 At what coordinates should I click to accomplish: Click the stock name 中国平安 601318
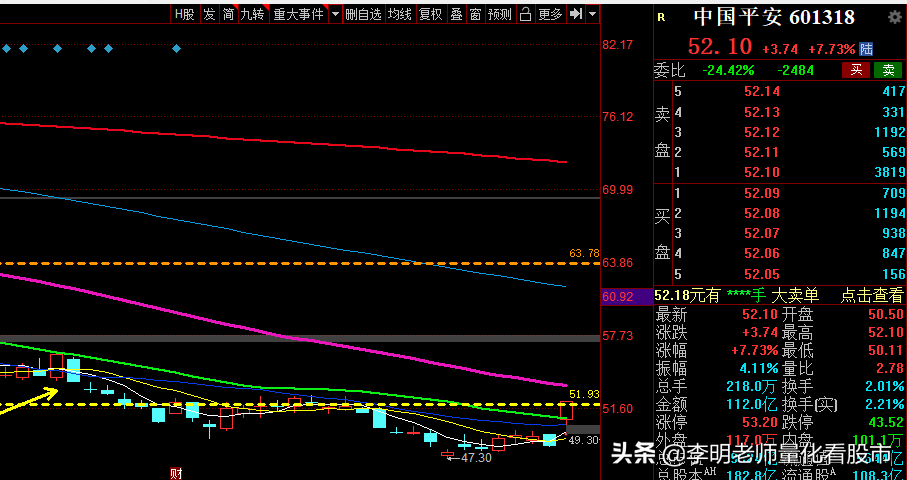(x=774, y=17)
